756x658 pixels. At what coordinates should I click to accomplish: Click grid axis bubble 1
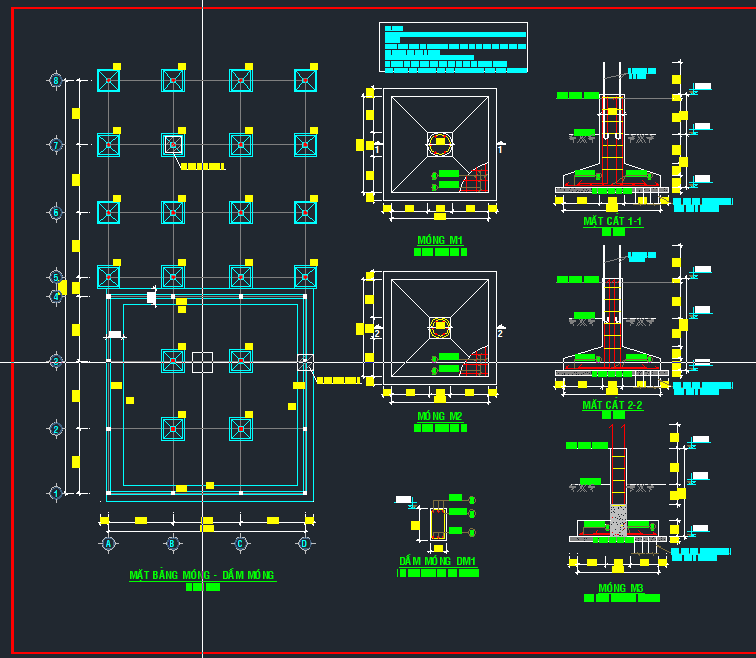tap(56, 492)
